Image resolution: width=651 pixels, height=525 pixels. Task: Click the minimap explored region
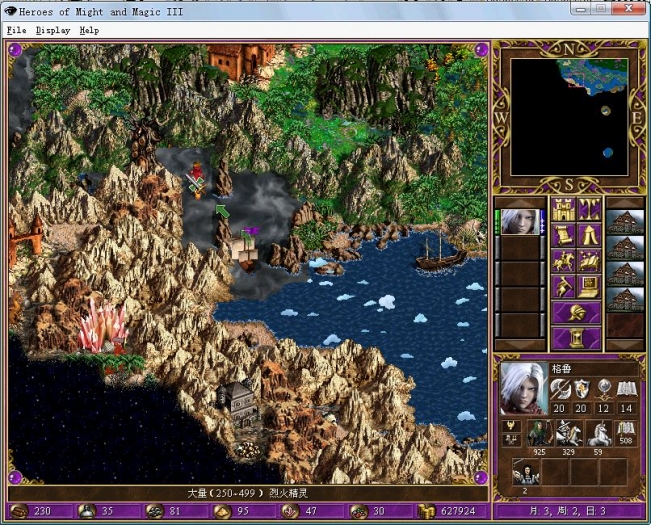tap(594, 77)
